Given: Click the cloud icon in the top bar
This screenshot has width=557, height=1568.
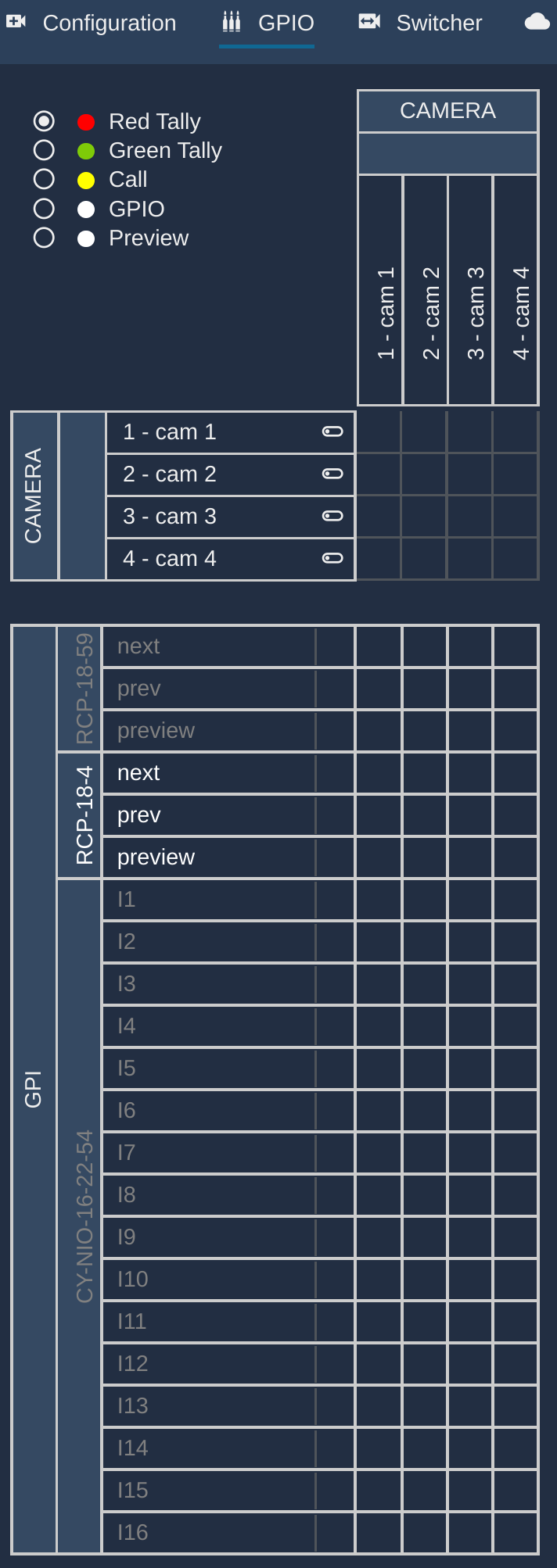Looking at the screenshot, I should [537, 22].
